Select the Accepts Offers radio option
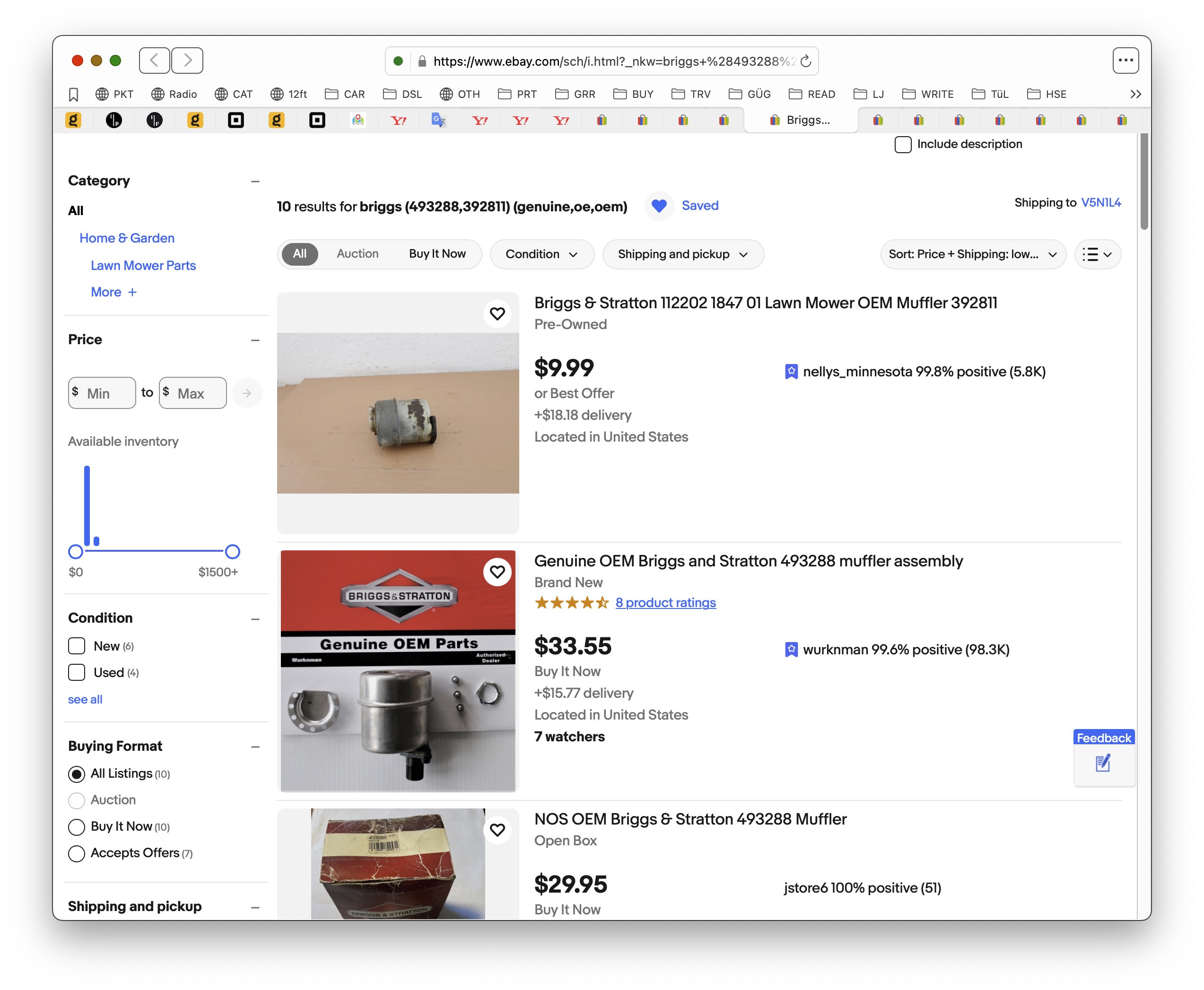This screenshot has height=990, width=1204. point(77,853)
